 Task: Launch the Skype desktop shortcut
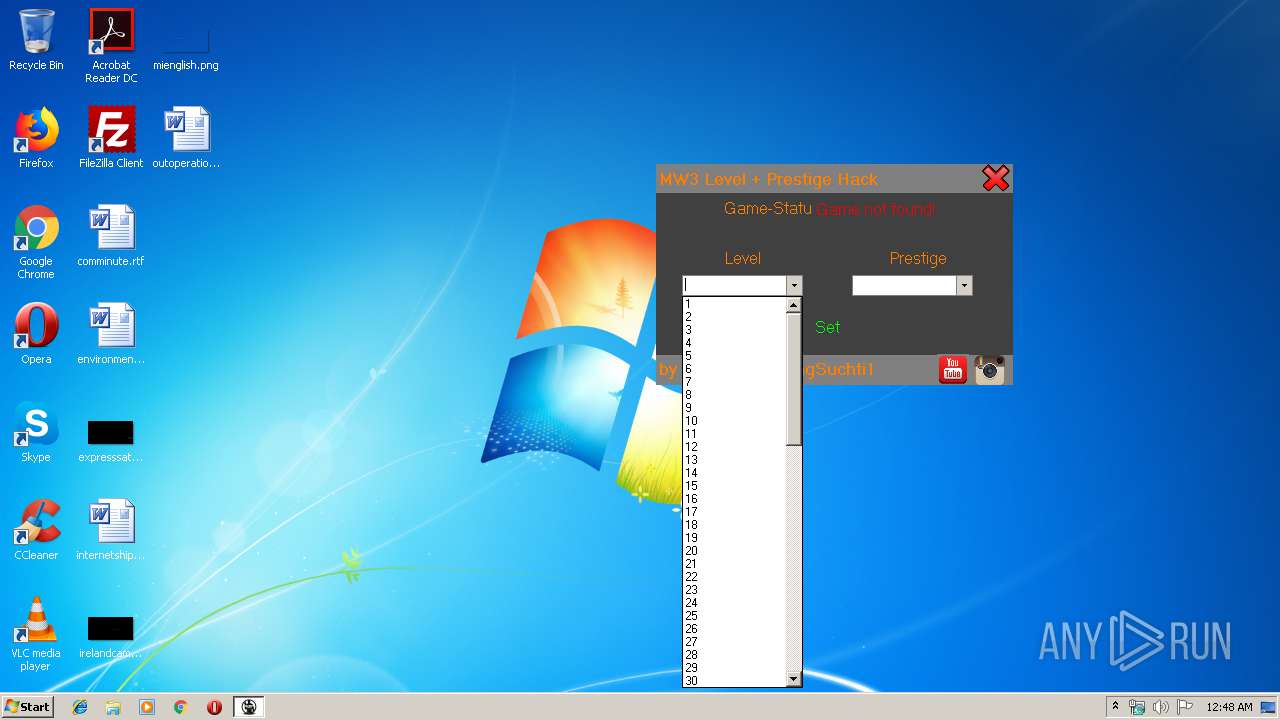click(x=36, y=432)
